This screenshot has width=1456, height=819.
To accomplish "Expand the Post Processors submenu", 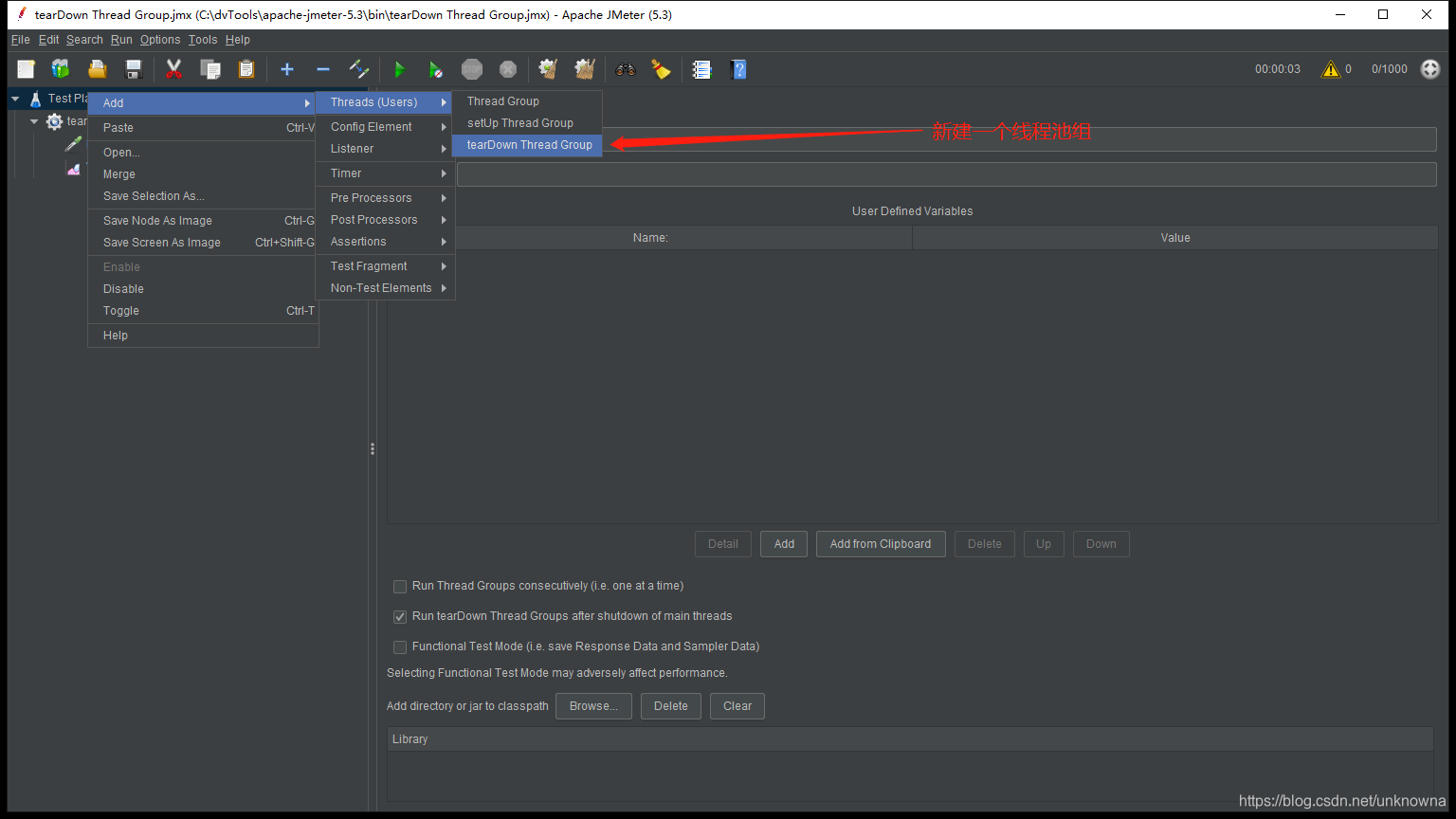I will pos(386,220).
